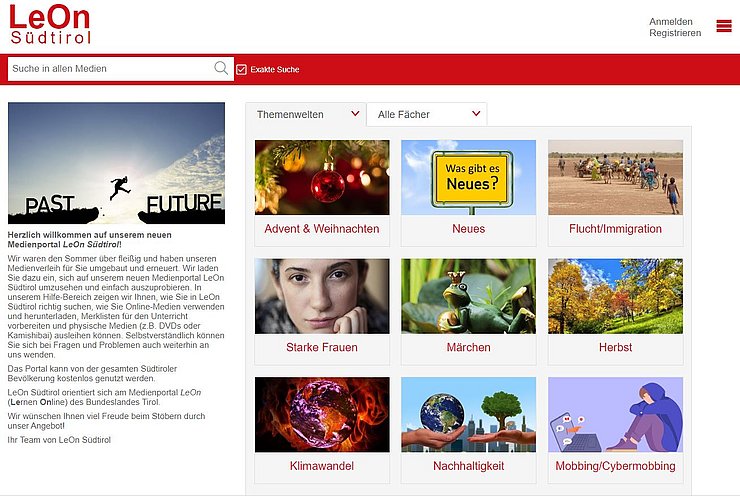Expand the Themenwelten dropdown
The image size is (740, 497).
307,114
